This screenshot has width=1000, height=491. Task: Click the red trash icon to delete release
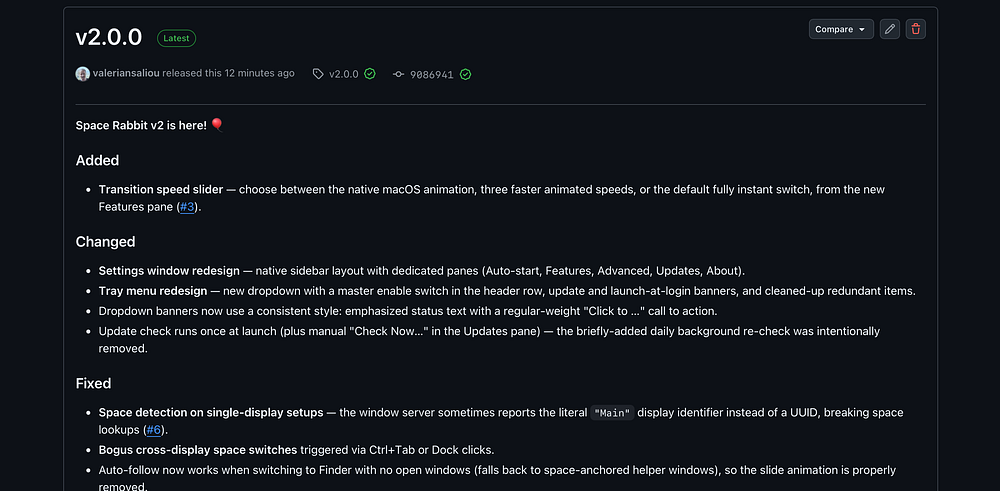(916, 29)
